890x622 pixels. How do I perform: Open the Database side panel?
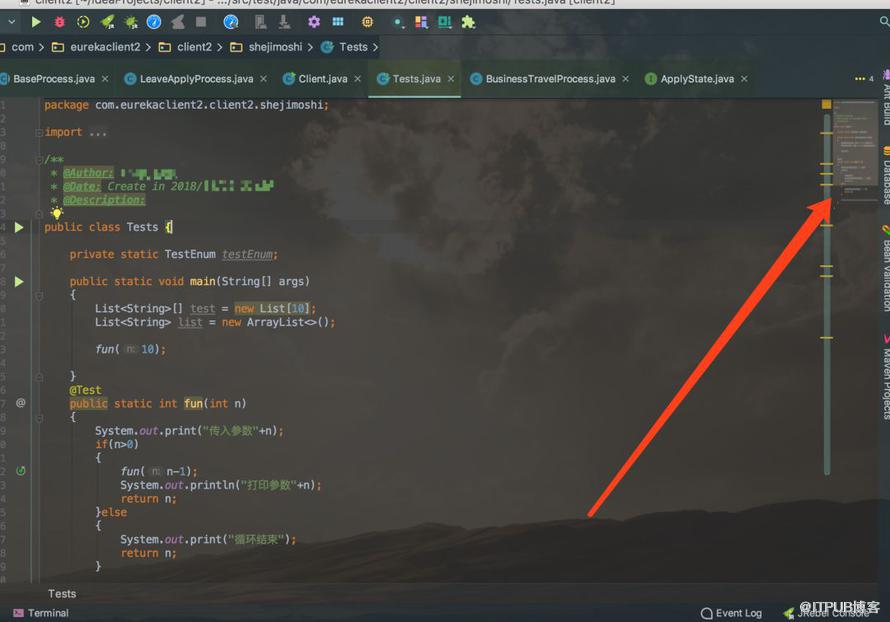click(x=885, y=175)
